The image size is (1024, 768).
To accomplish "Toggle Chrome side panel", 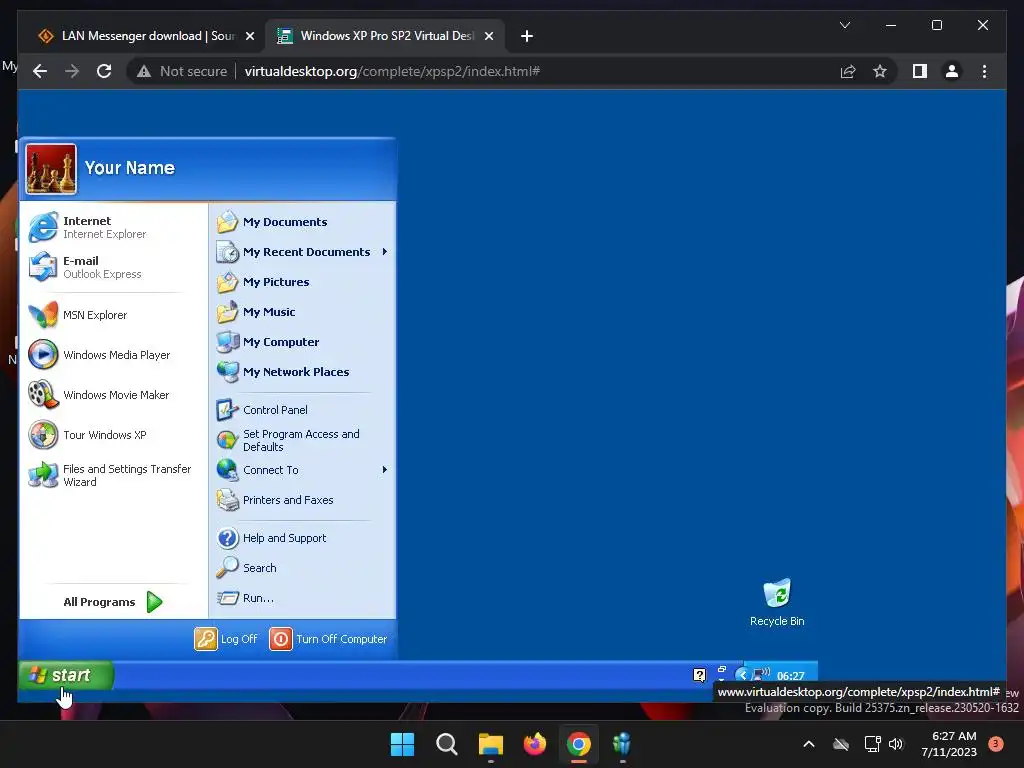I will coord(920,71).
